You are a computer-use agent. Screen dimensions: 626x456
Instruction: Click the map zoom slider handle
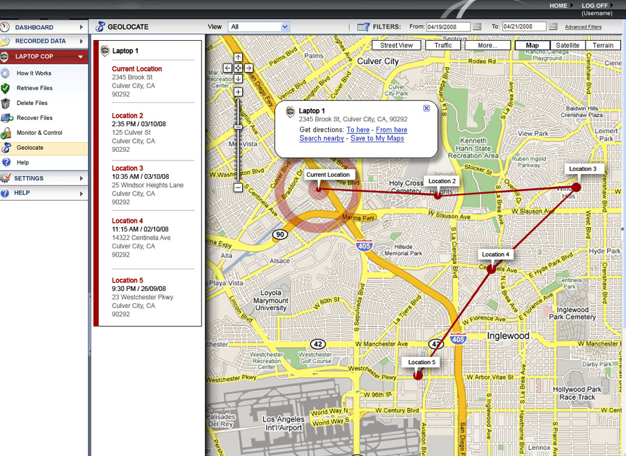click(238, 127)
